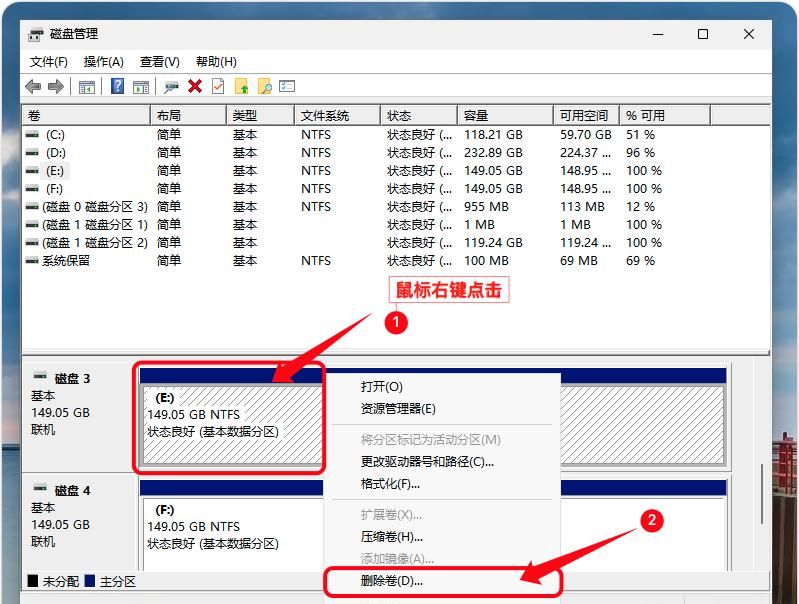This screenshot has height=604, width=799.
Task: Select the (F:) partition block on 磁盘 4
Action: (x=232, y=533)
